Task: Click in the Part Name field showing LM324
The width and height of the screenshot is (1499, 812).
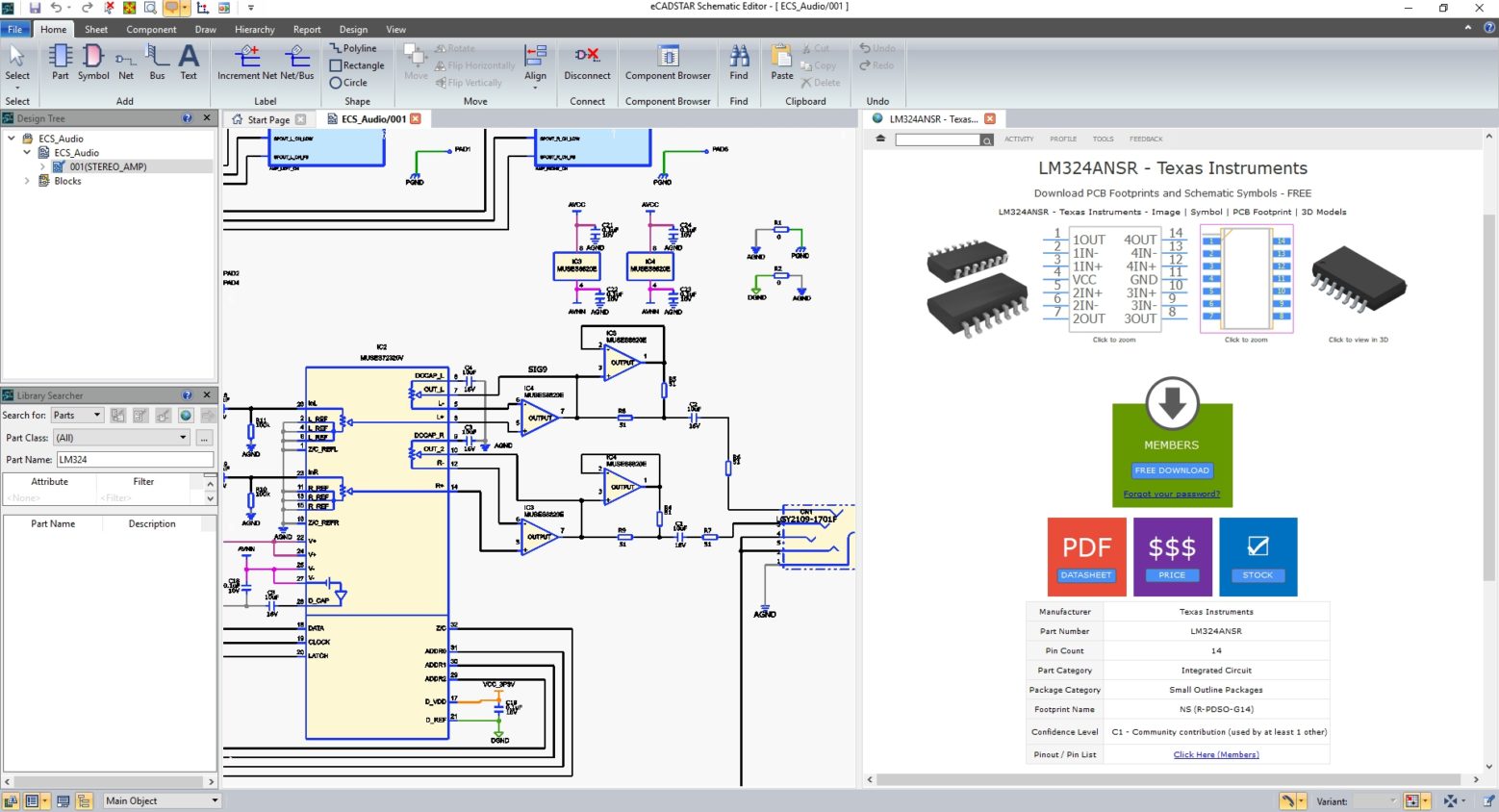Action: (135, 459)
